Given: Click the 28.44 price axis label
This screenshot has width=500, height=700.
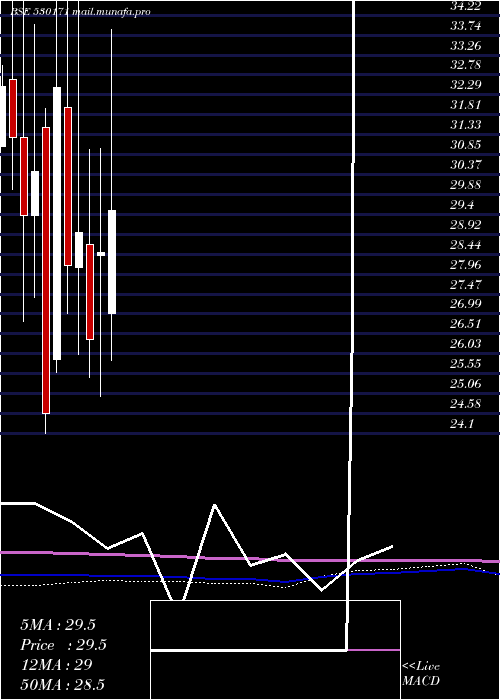Looking at the screenshot, I should click(466, 245).
